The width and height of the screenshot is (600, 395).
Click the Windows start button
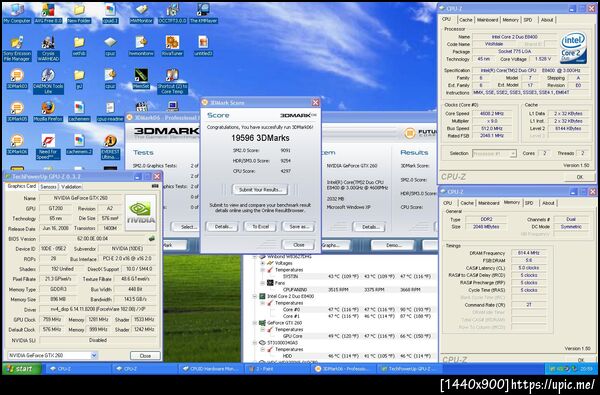point(21,369)
